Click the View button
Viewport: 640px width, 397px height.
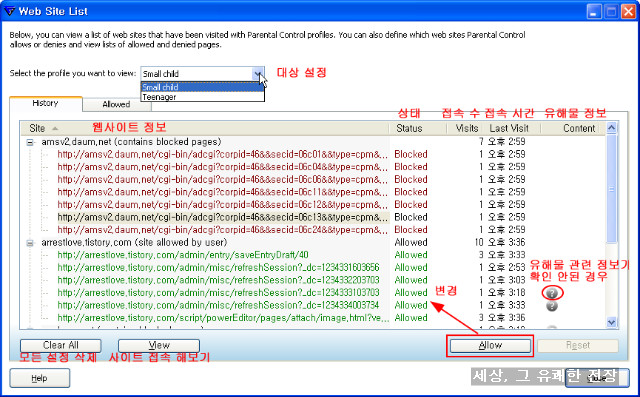tap(159, 346)
